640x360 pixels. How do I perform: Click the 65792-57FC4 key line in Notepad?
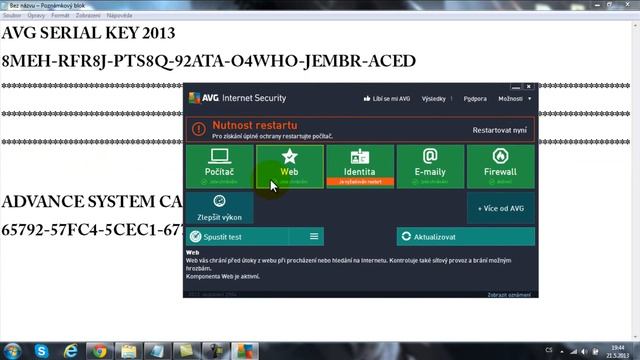point(92,230)
